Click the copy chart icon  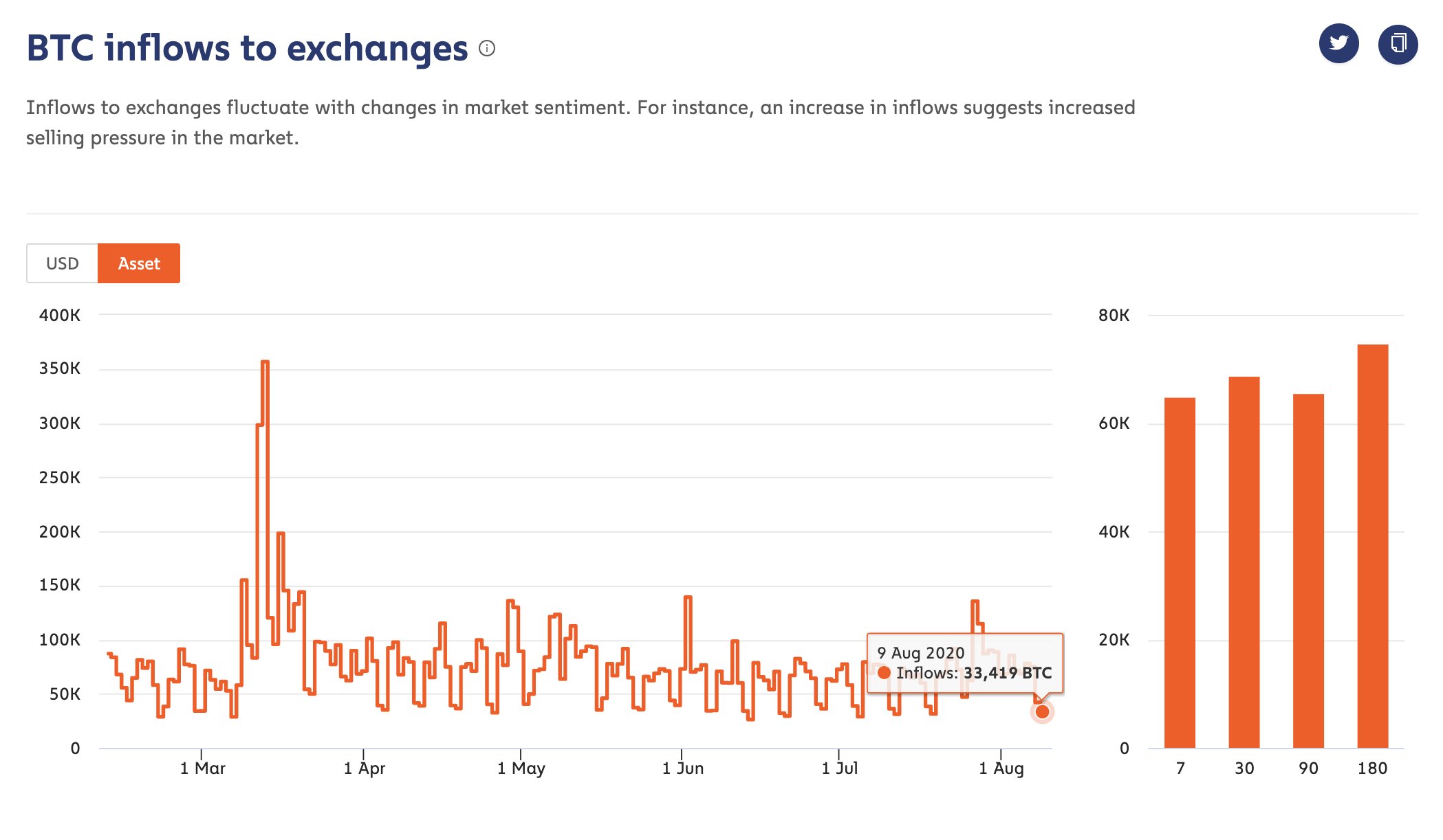pyautogui.click(x=1398, y=44)
